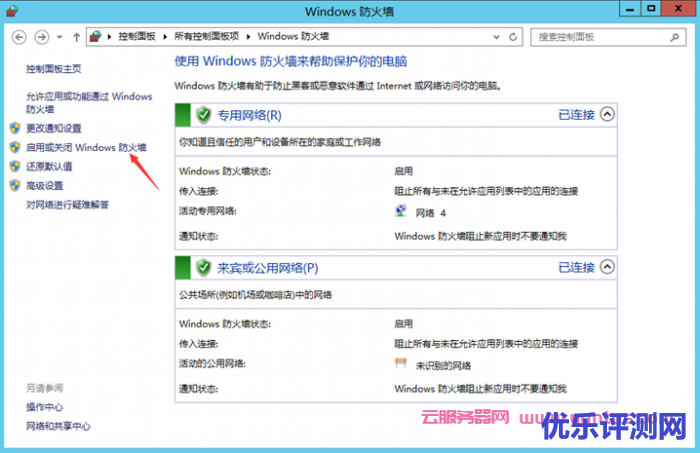Screen dimensions: 700x453
Task: Click the window title bar firewall icon
Action: [x=12, y=11]
